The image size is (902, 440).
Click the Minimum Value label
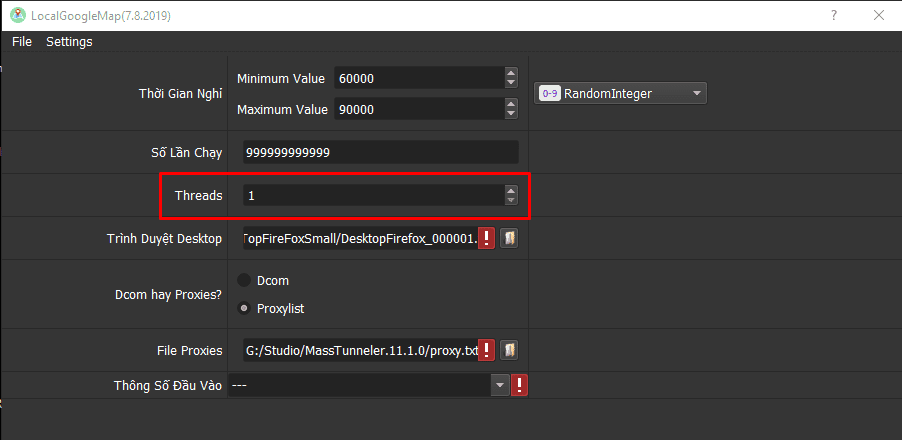[281, 79]
